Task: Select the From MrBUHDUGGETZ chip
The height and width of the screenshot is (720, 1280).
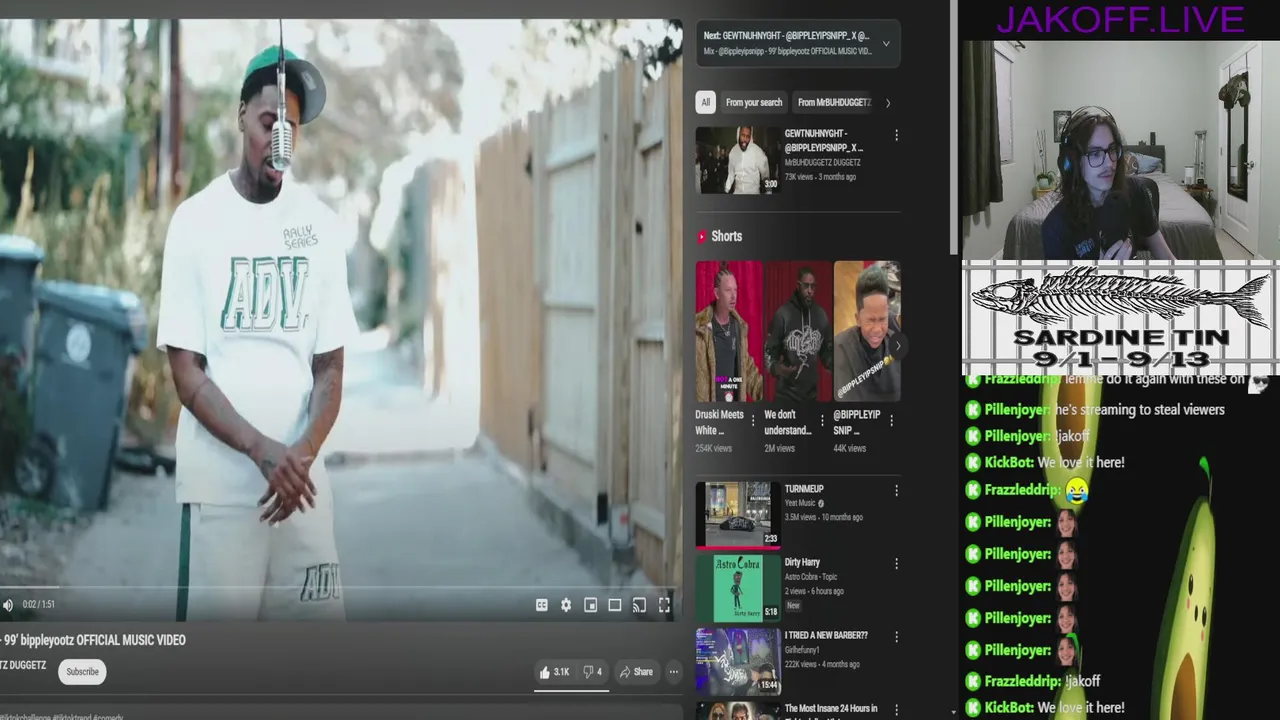Action: click(x=834, y=102)
